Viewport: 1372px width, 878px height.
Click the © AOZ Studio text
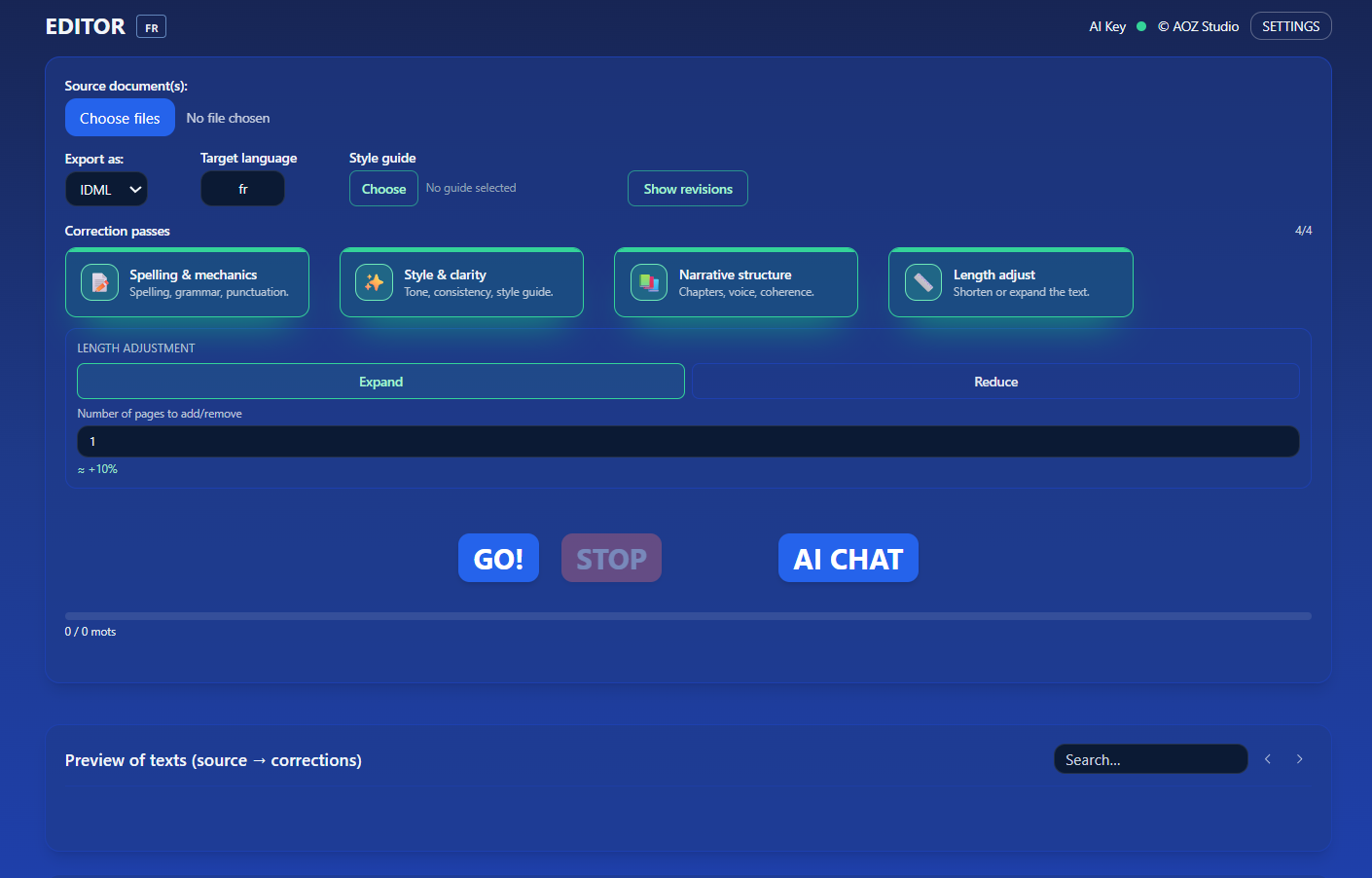coord(1198,26)
